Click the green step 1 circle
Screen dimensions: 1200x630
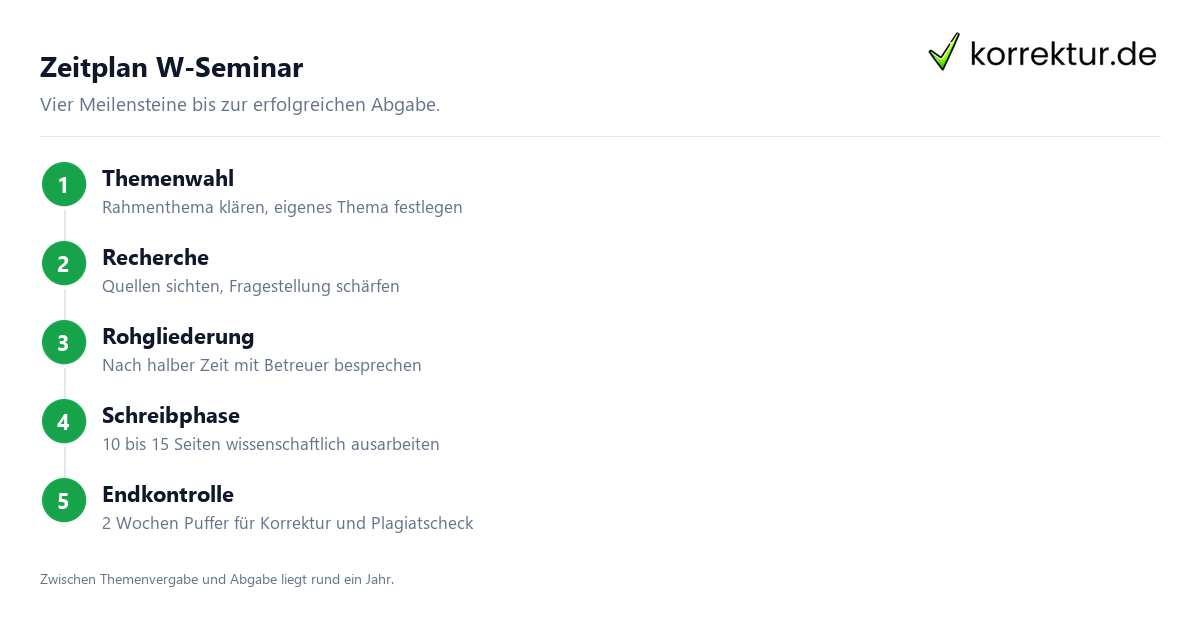coord(64,185)
